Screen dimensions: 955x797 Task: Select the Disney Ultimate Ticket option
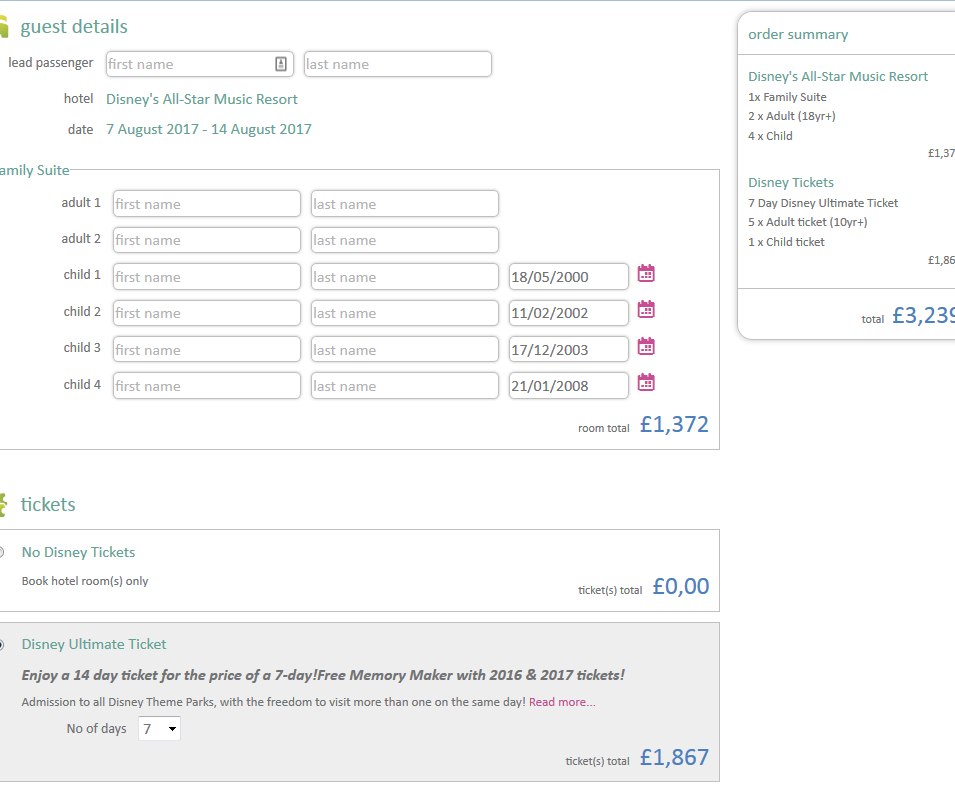tap(3, 645)
